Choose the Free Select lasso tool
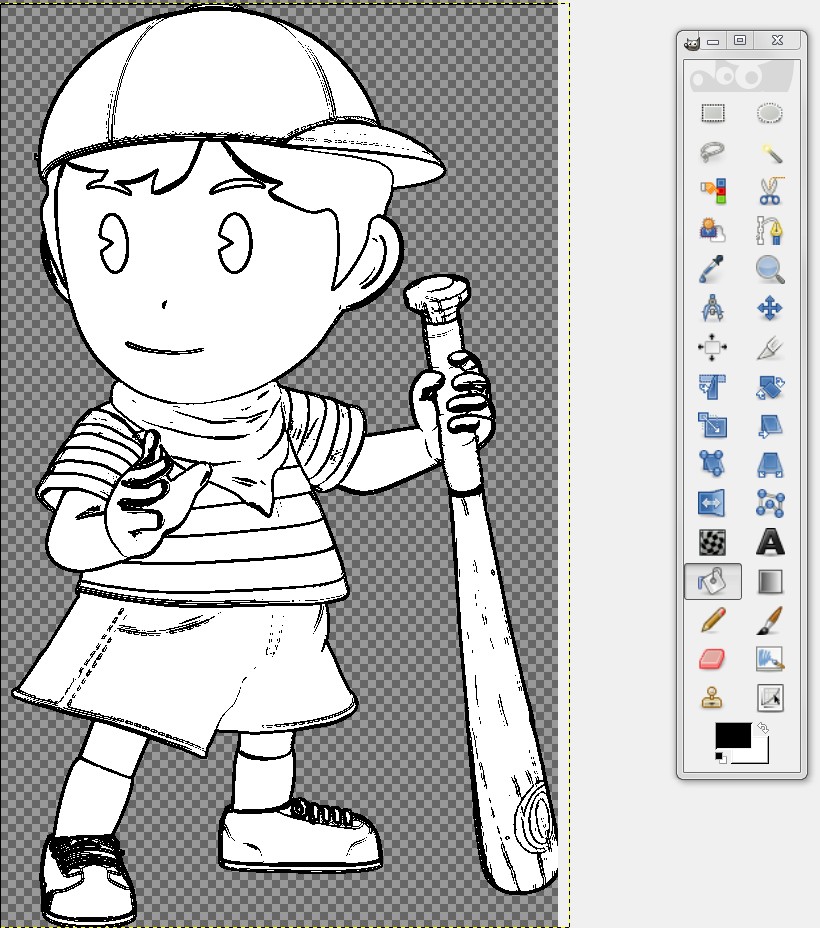This screenshot has width=820, height=928. (712, 152)
